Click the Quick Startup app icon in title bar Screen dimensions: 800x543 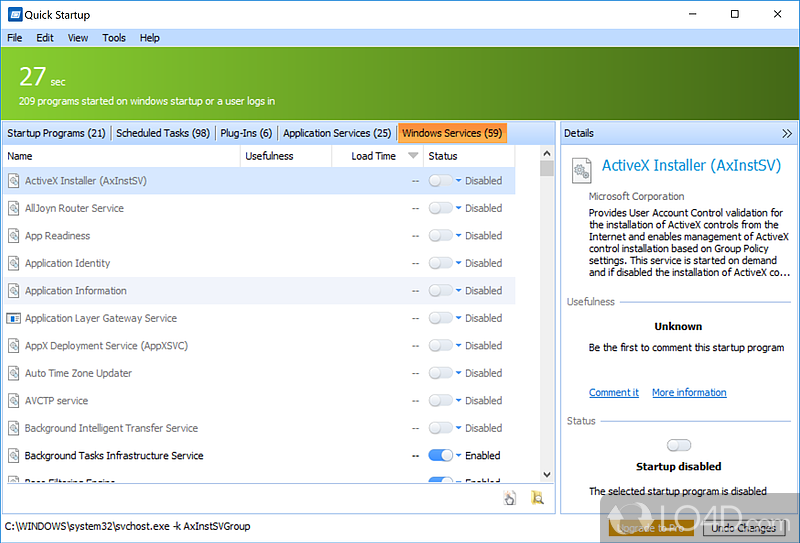click(x=13, y=14)
